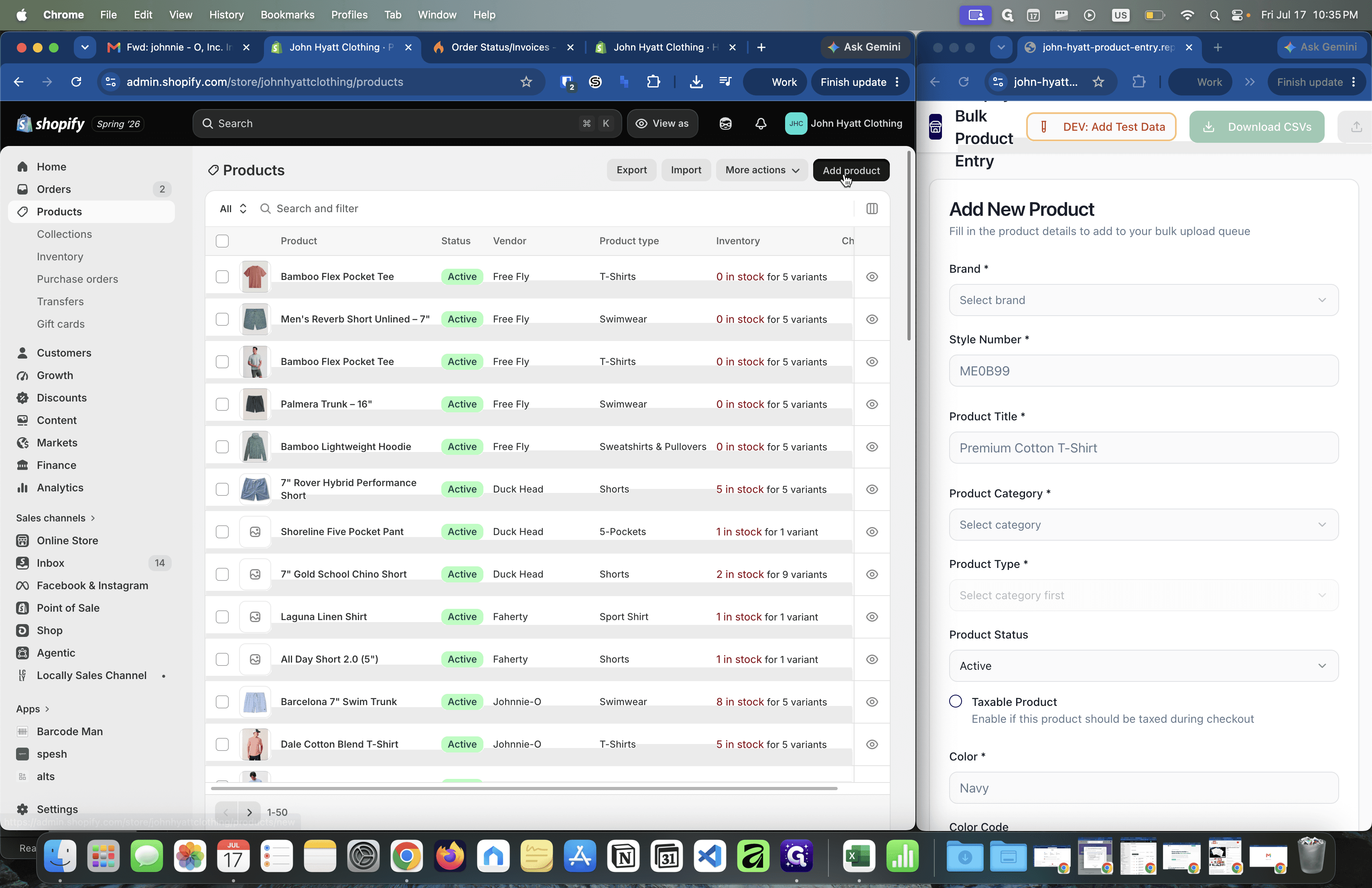
Task: Click the Sidekick assistant icon in top bar
Action: point(725,123)
